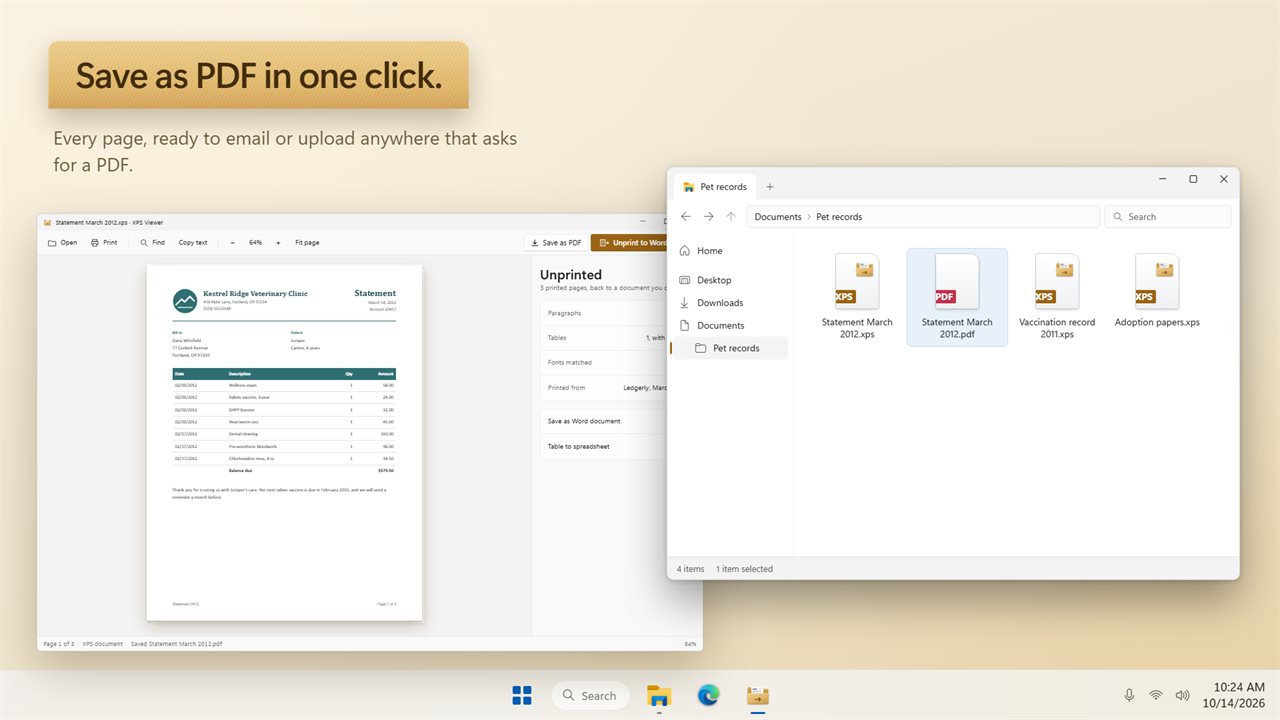
Task: Open Home in File Explorer sidebar
Action: coord(728,251)
